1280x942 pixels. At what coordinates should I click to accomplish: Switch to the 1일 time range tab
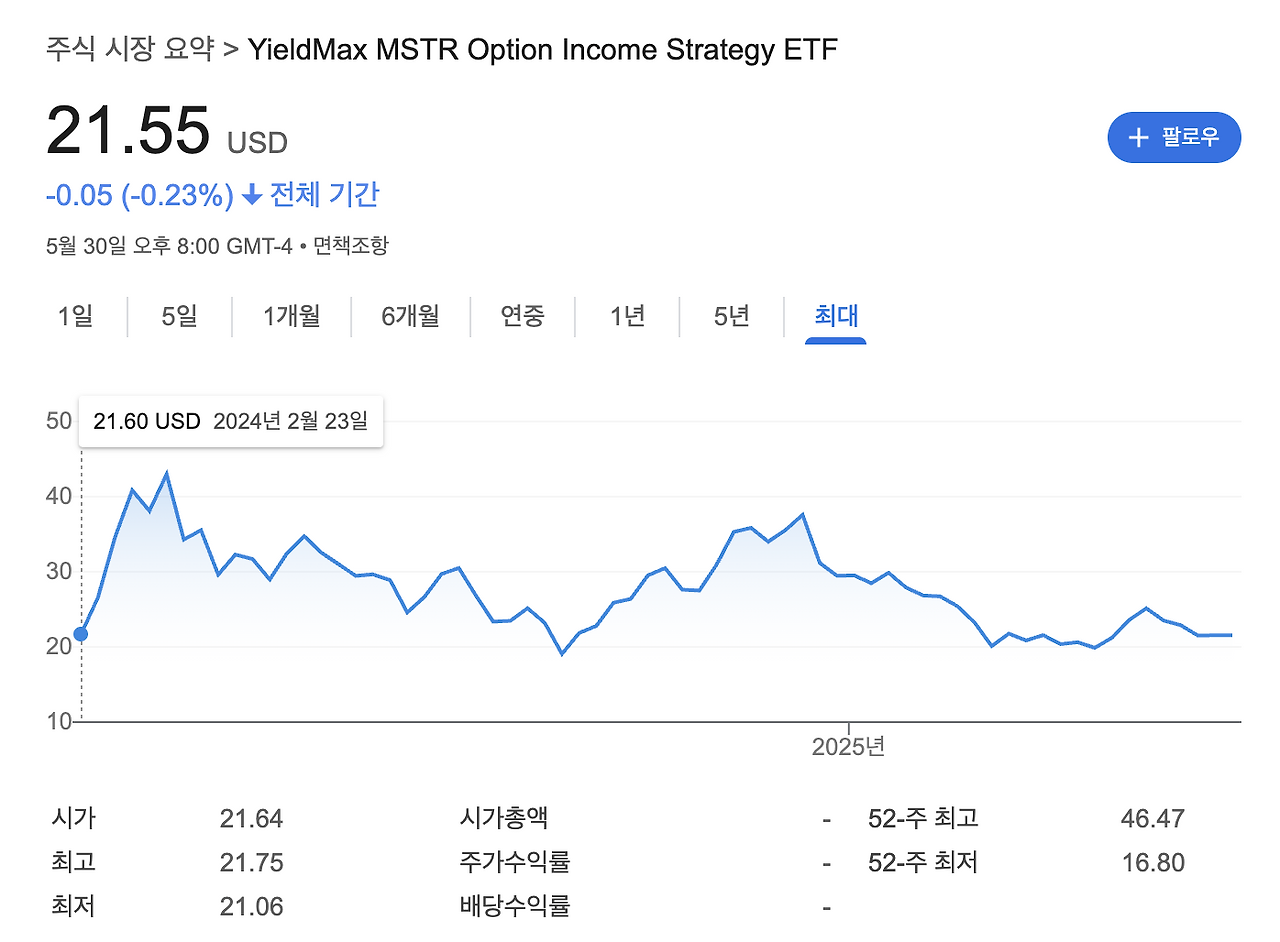[x=77, y=316]
